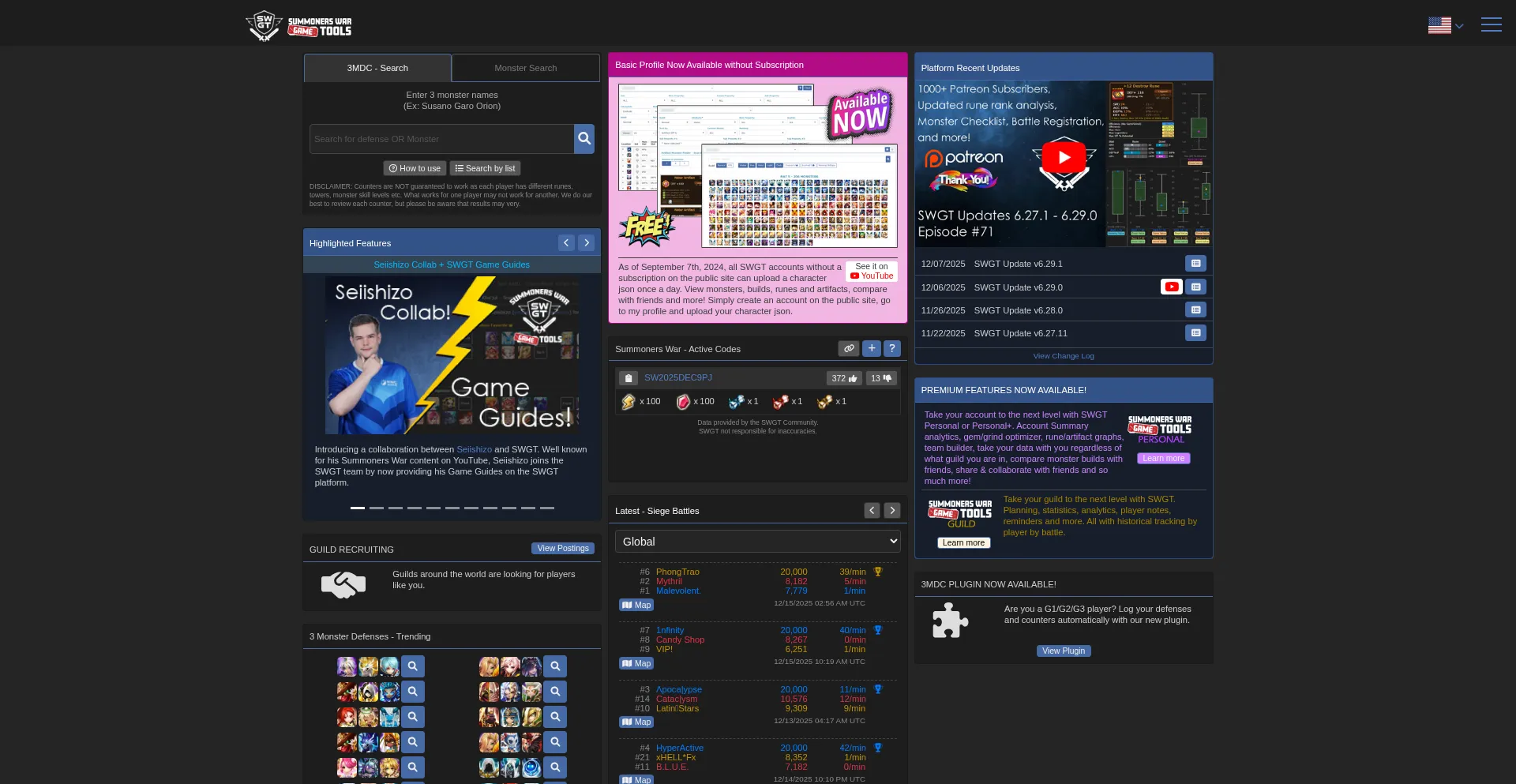Open the View Change Log link
The height and width of the screenshot is (784, 1516).
point(1063,356)
